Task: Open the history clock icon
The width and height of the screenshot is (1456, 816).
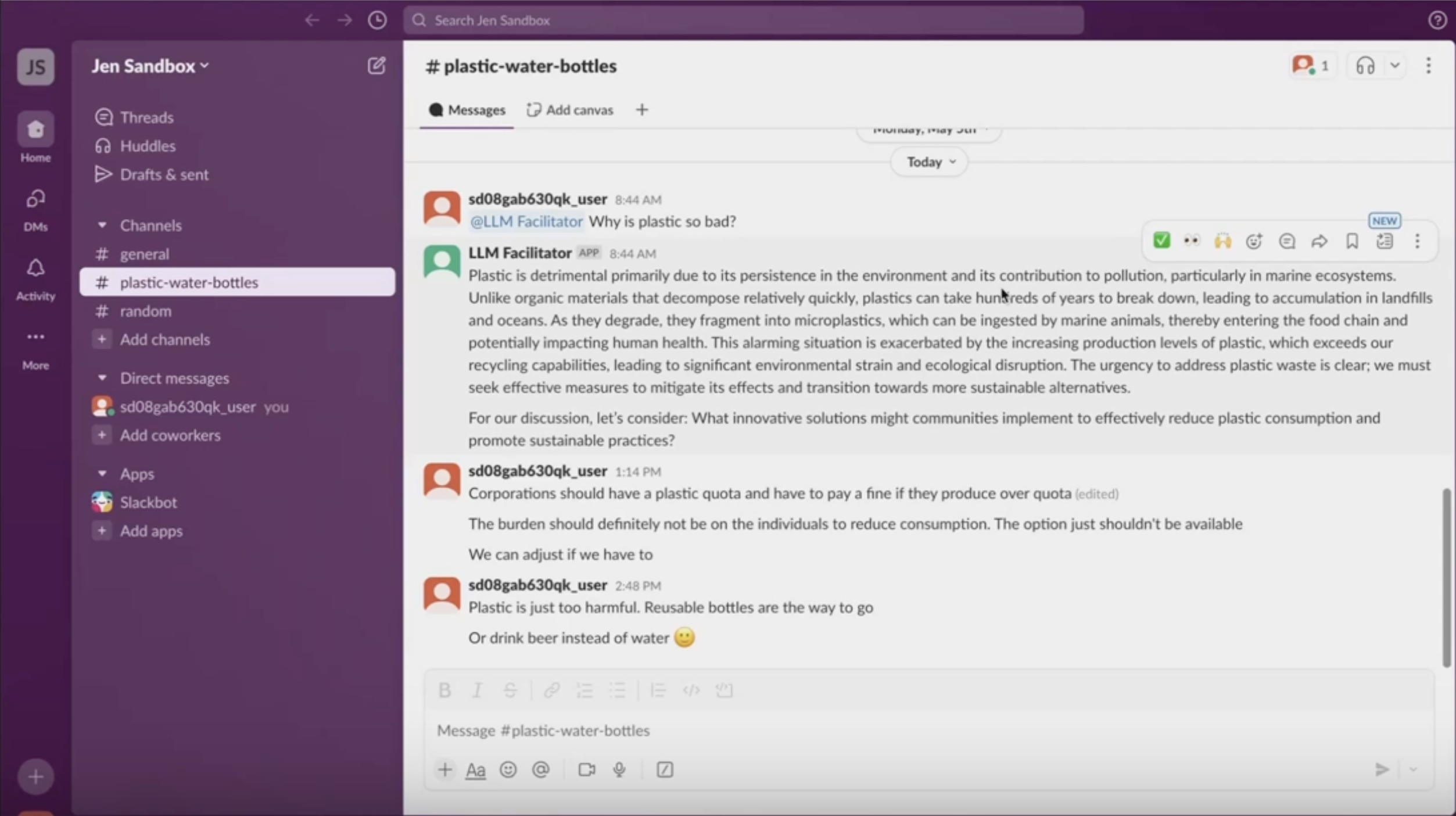Action: pyautogui.click(x=377, y=20)
